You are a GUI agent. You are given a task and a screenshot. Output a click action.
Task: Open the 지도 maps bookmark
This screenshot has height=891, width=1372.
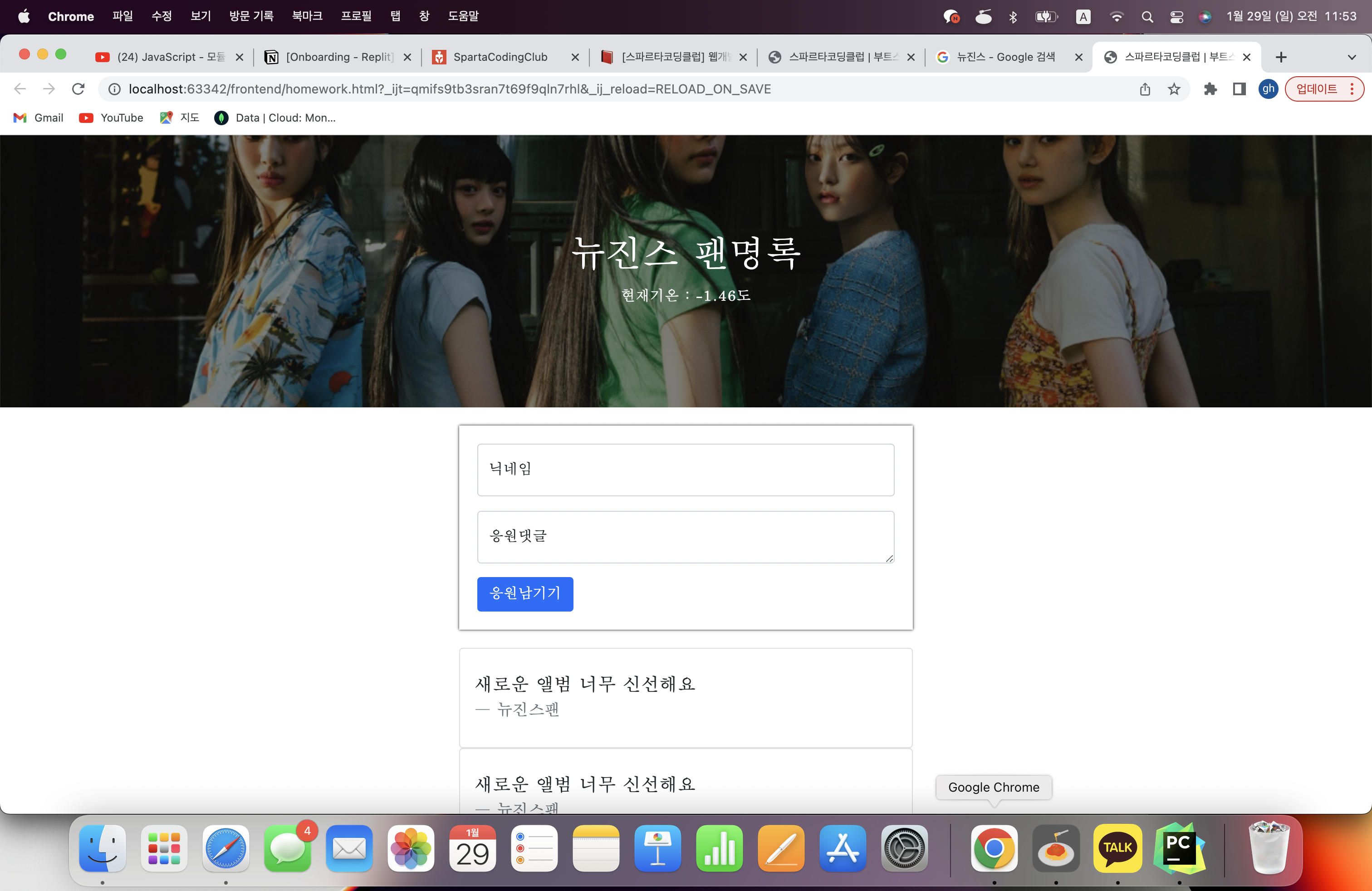[179, 117]
